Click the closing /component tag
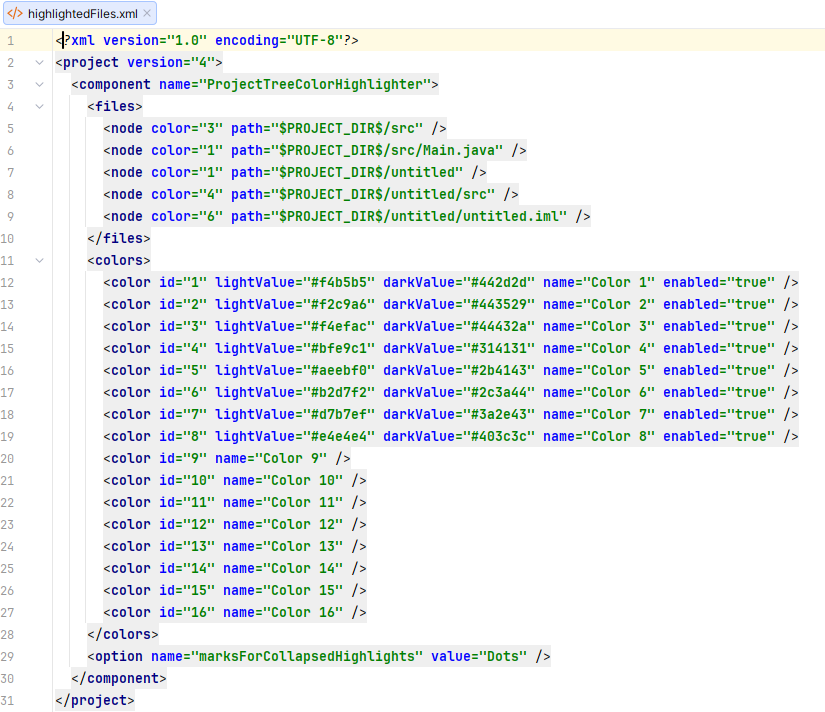Viewport: 825px width, 712px height. pos(119,679)
